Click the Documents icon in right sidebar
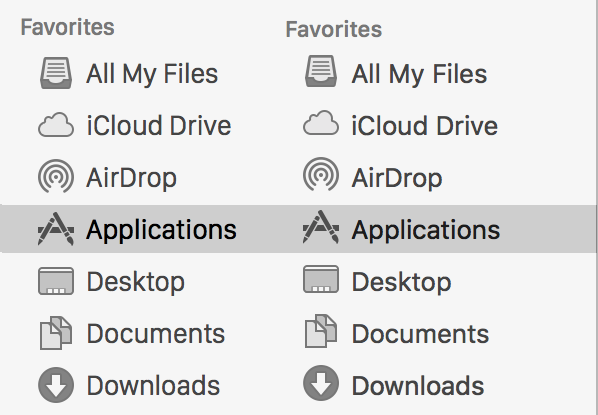 [321, 331]
